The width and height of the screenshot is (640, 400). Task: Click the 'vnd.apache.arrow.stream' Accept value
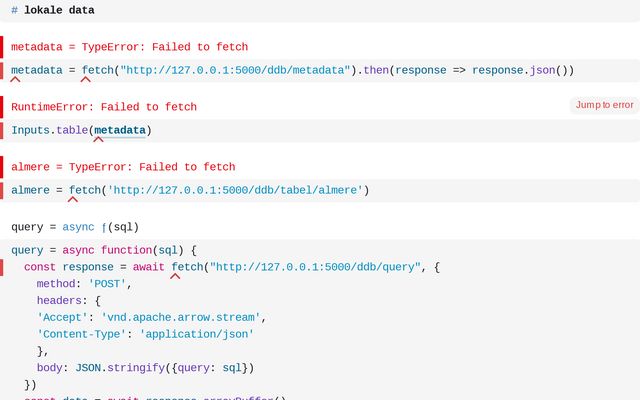tap(181, 317)
